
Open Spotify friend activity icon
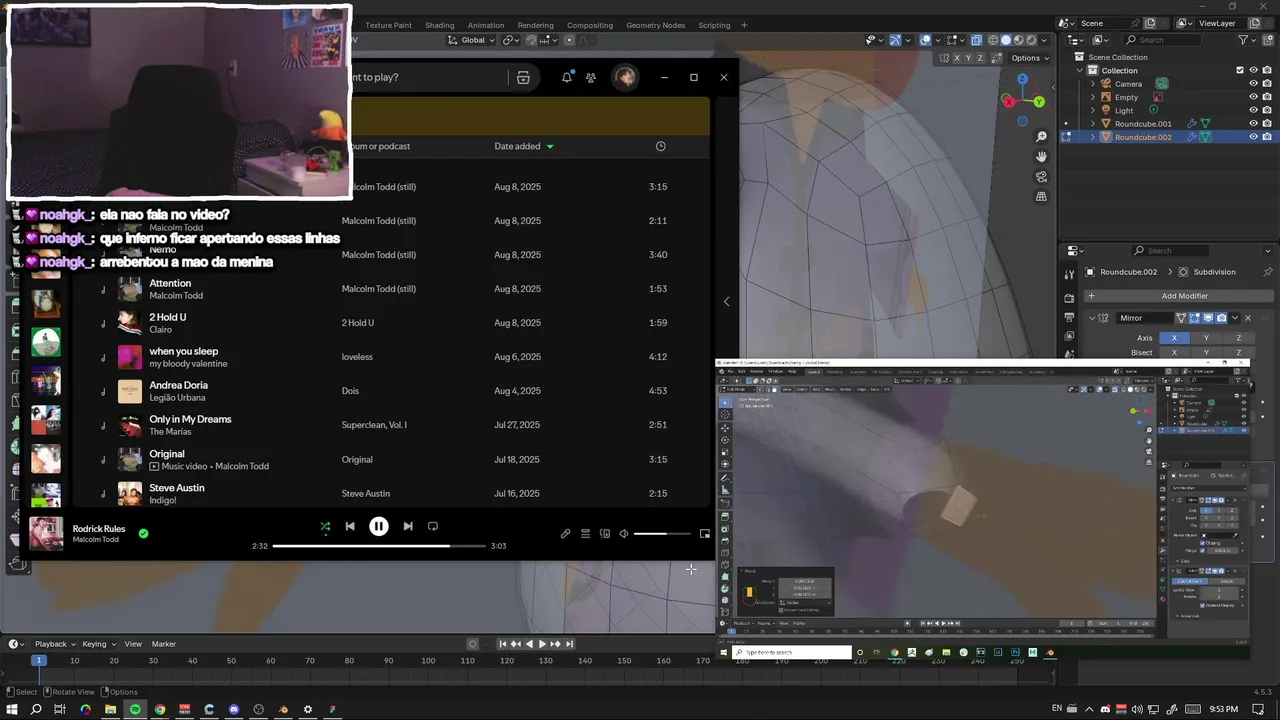point(591,77)
